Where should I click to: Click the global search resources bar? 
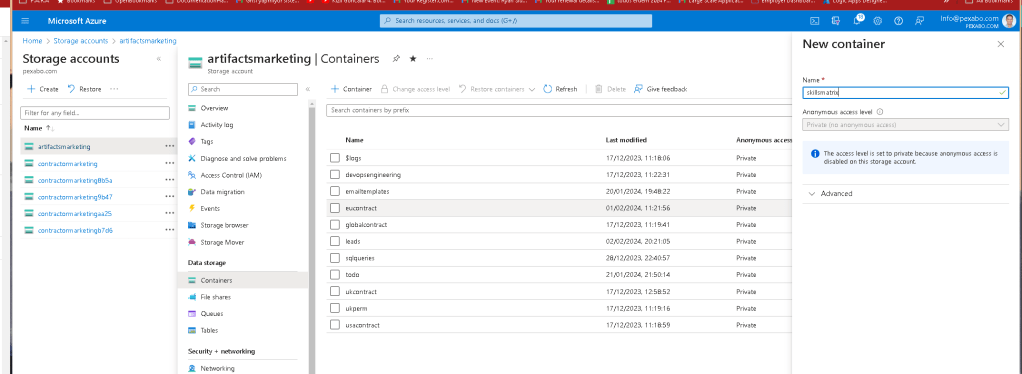coord(516,21)
